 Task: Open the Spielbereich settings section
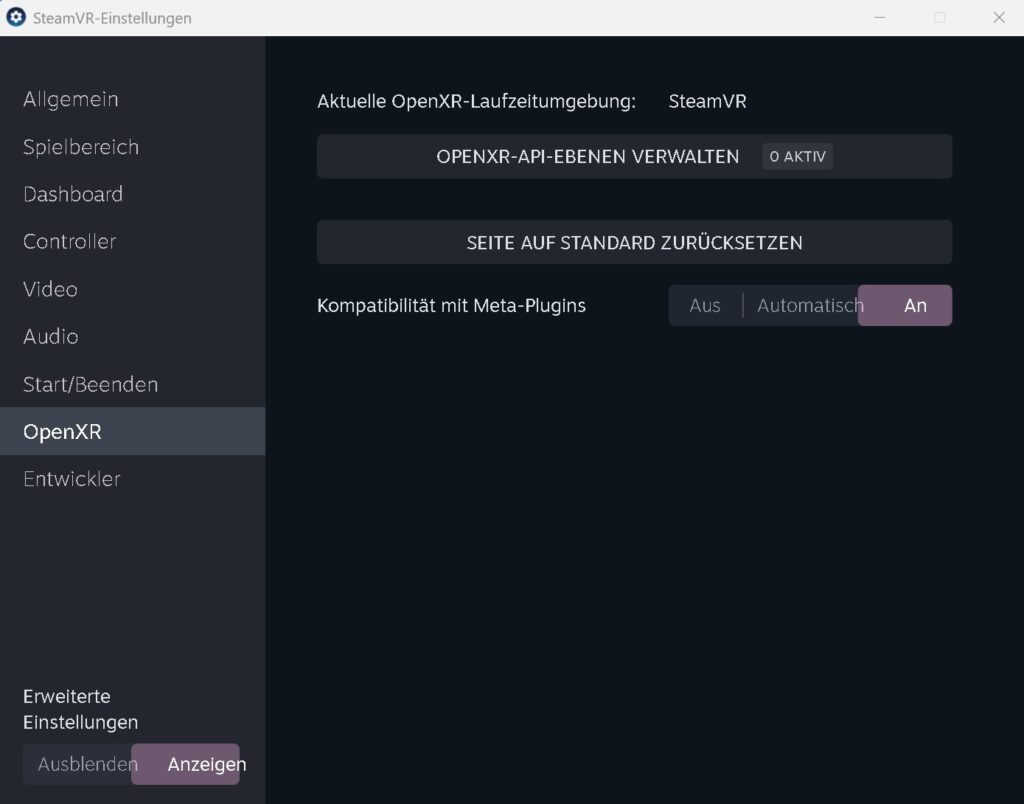[x=80, y=147]
